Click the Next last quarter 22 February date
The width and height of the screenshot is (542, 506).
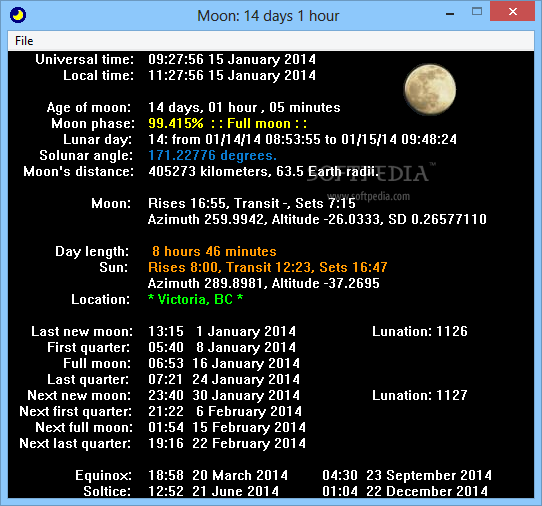click(227, 443)
